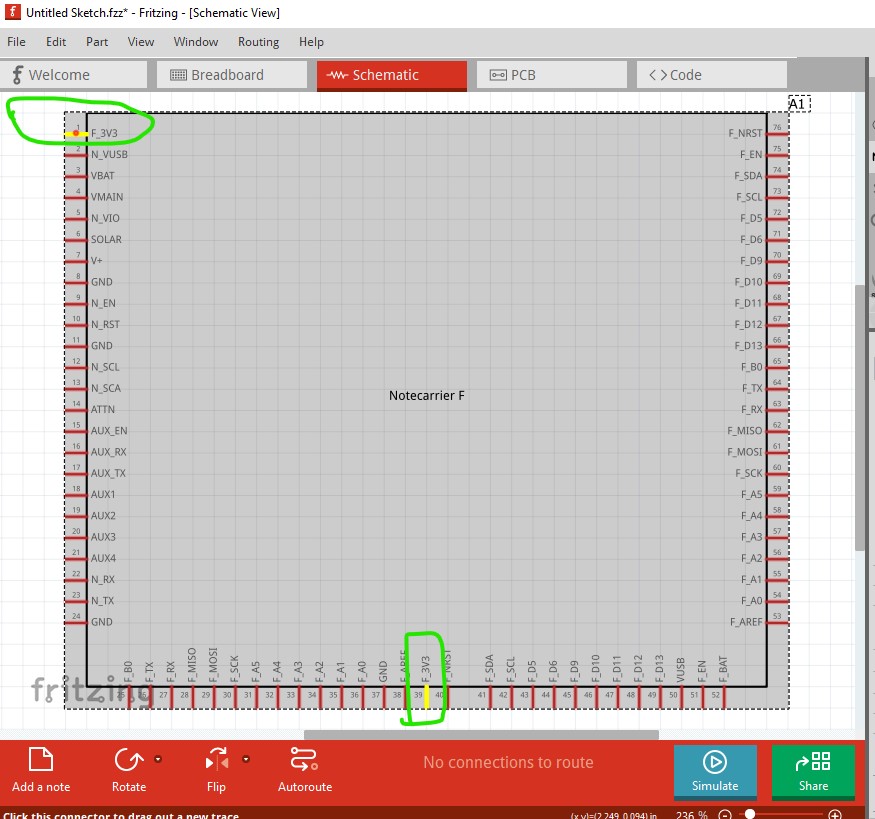Click the 236 % zoom field
Viewport: 875px width, 819px height.
tap(691, 815)
